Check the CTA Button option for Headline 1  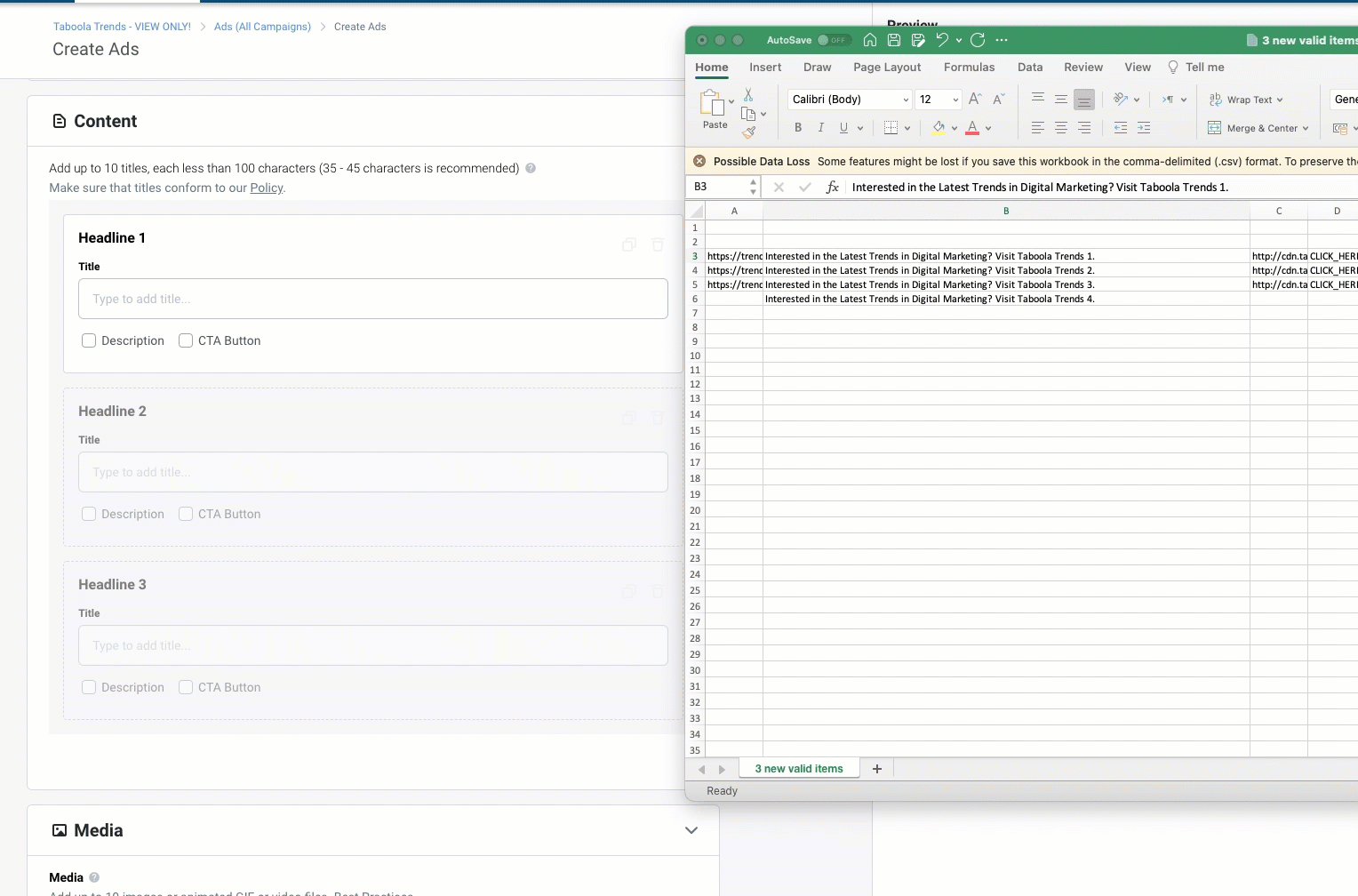186,340
